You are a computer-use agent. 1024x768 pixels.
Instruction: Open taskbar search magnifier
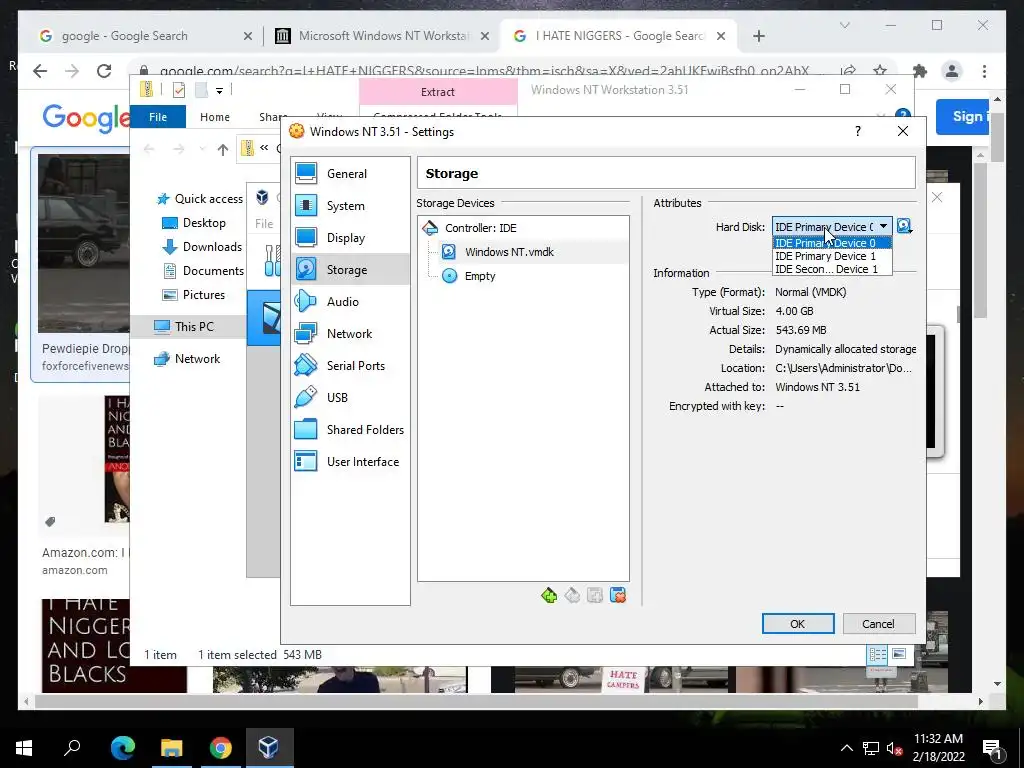(72, 748)
